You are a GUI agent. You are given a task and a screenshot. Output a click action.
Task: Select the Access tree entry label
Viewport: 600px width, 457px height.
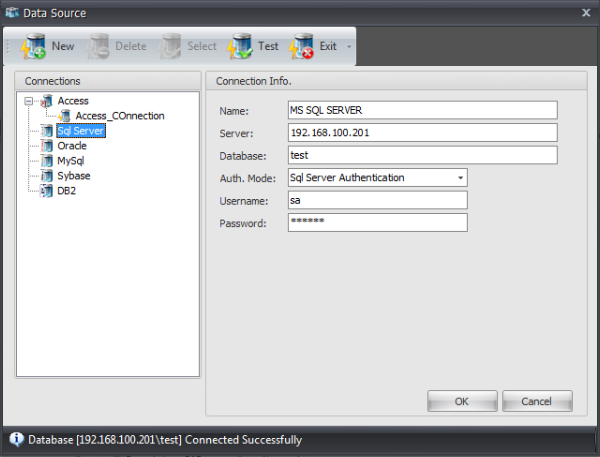(x=73, y=101)
